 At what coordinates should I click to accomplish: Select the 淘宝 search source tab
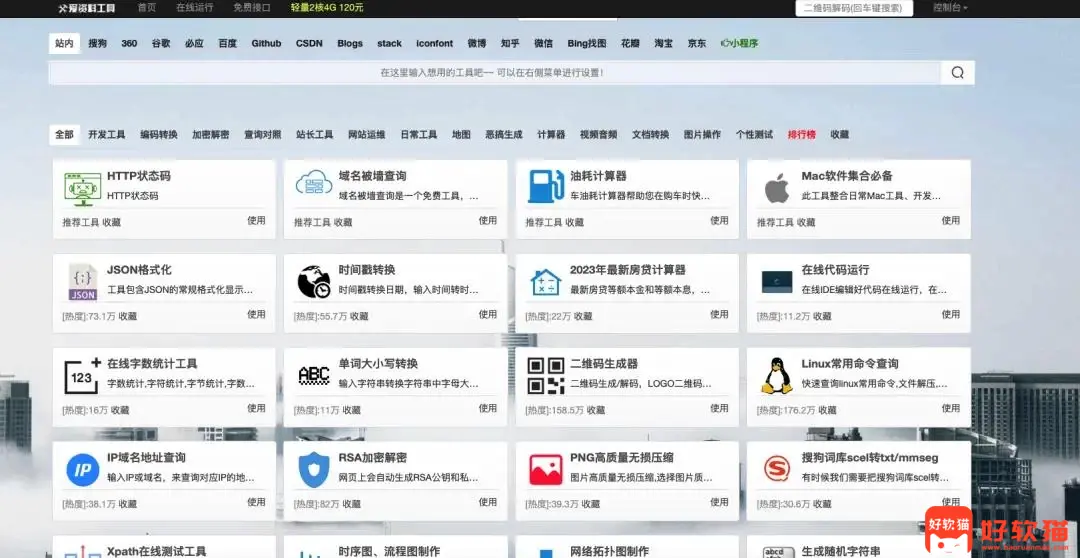pyautogui.click(x=664, y=43)
